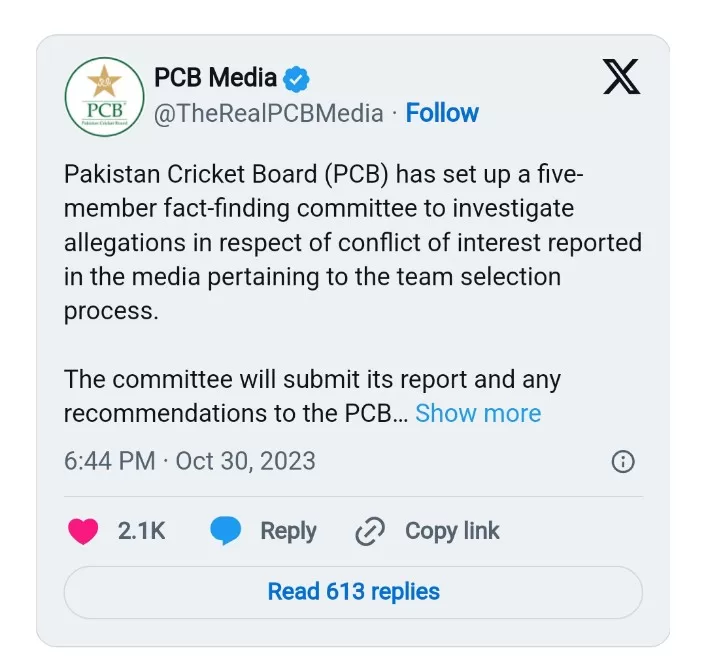This screenshot has width=706, height=664.
Task: Expand tweet with Show more
Action: [x=478, y=413]
